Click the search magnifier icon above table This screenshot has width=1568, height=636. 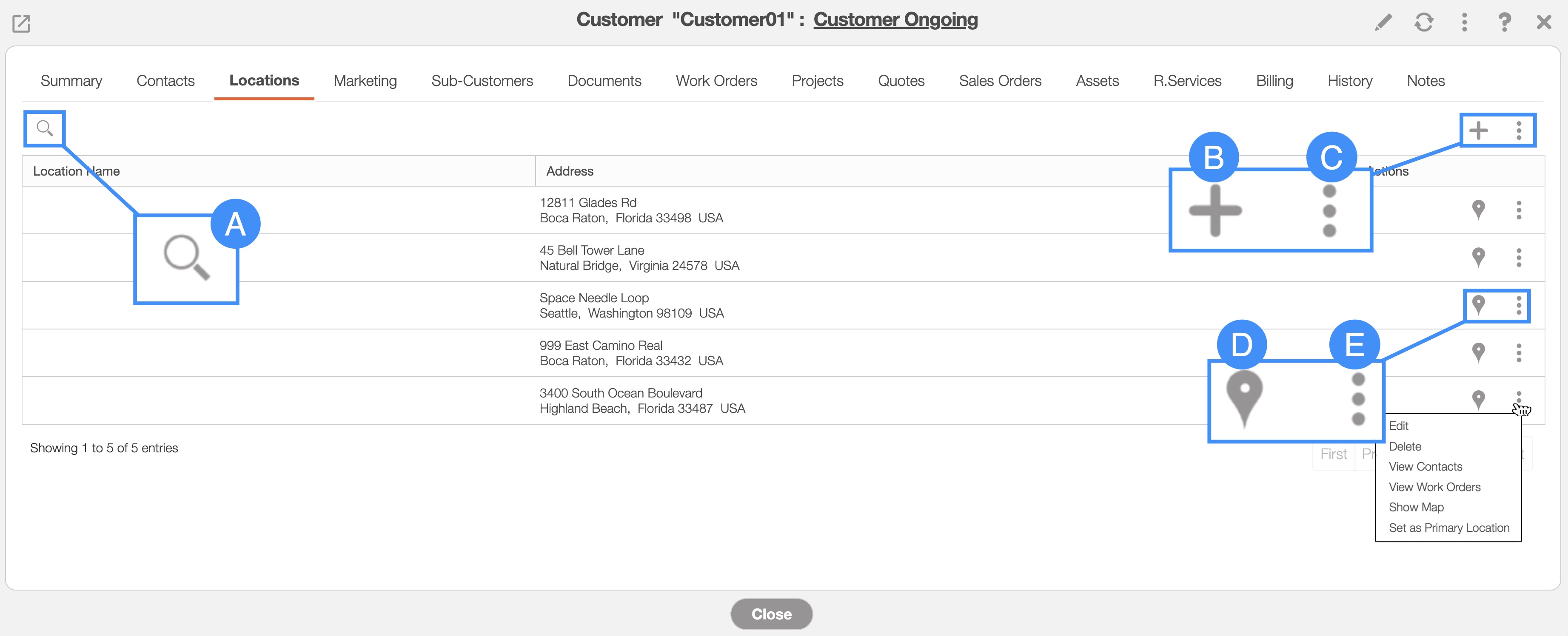tap(44, 128)
